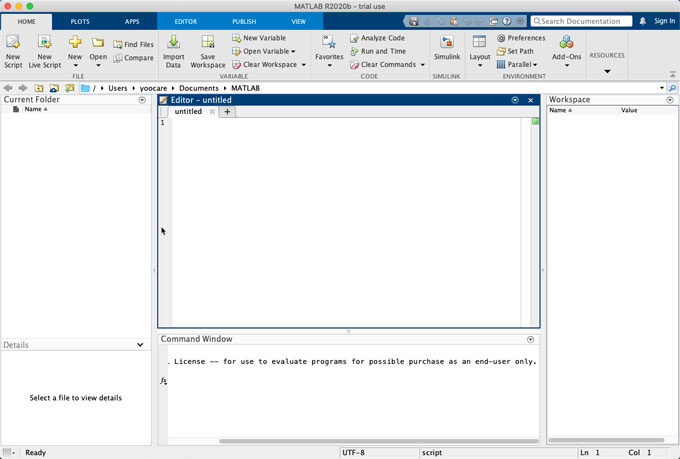Create a New Live Script
Screen dimensions: 680x459
tap(45, 52)
